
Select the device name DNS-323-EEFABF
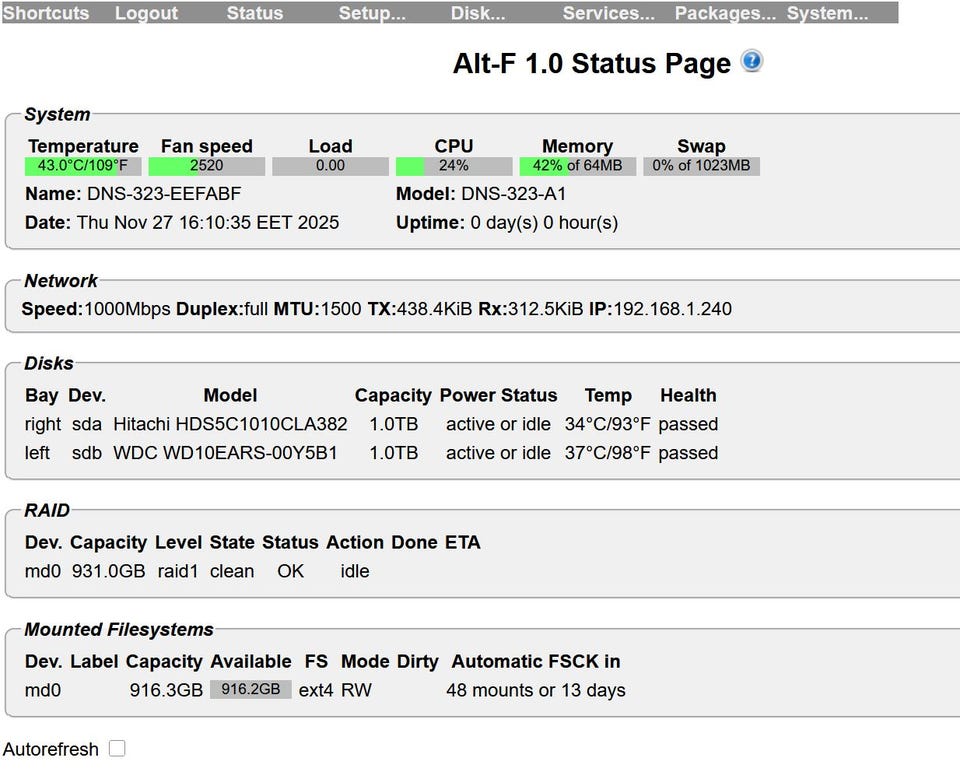[x=164, y=194]
